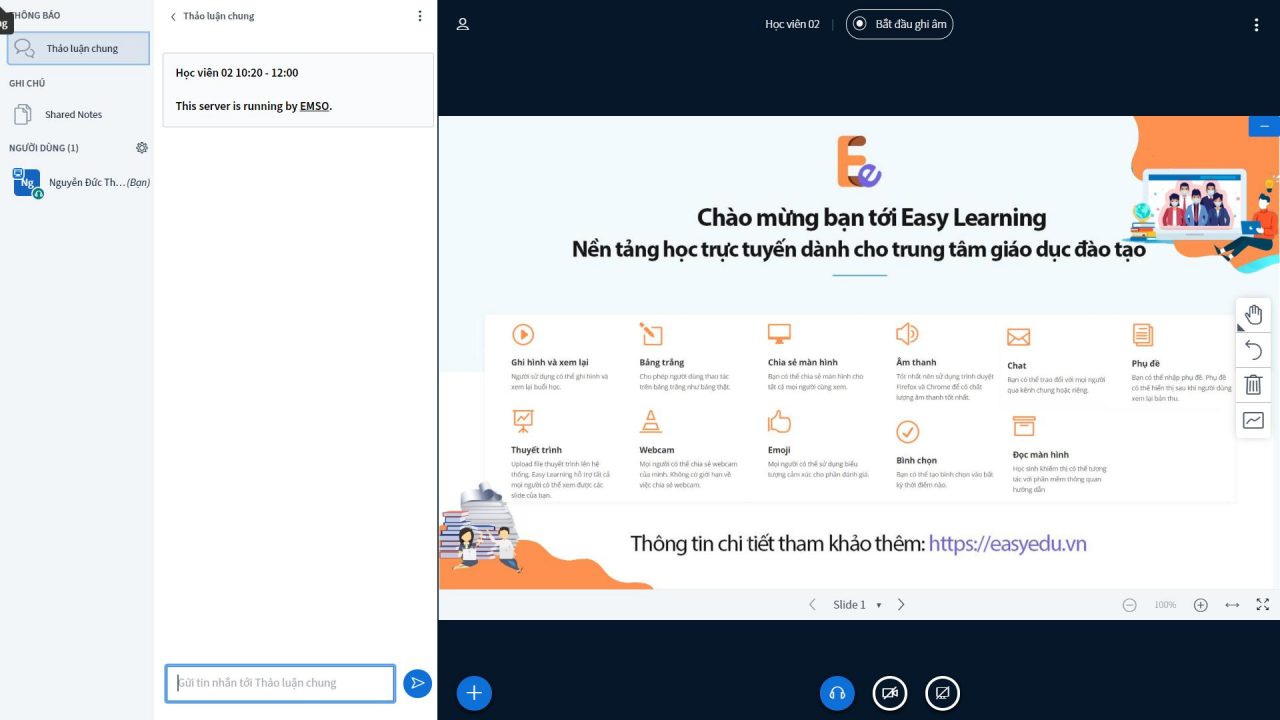Open the chat options three-dot menu
The width and height of the screenshot is (1280, 720).
click(x=419, y=16)
